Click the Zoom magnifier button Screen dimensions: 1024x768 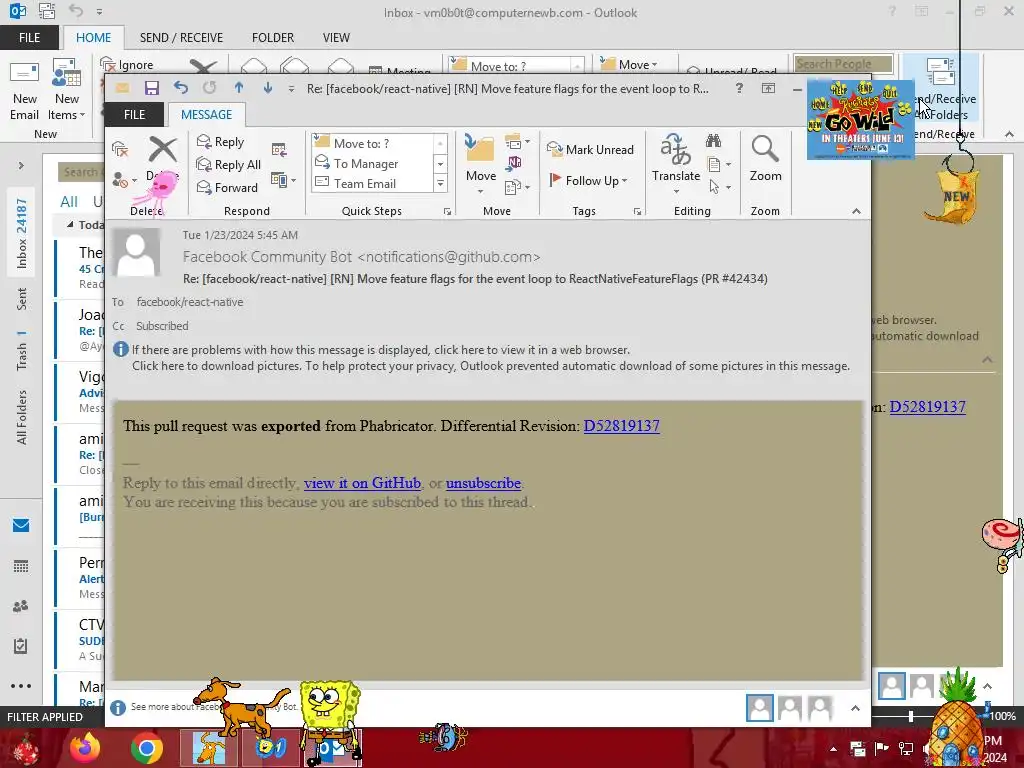pos(765,159)
